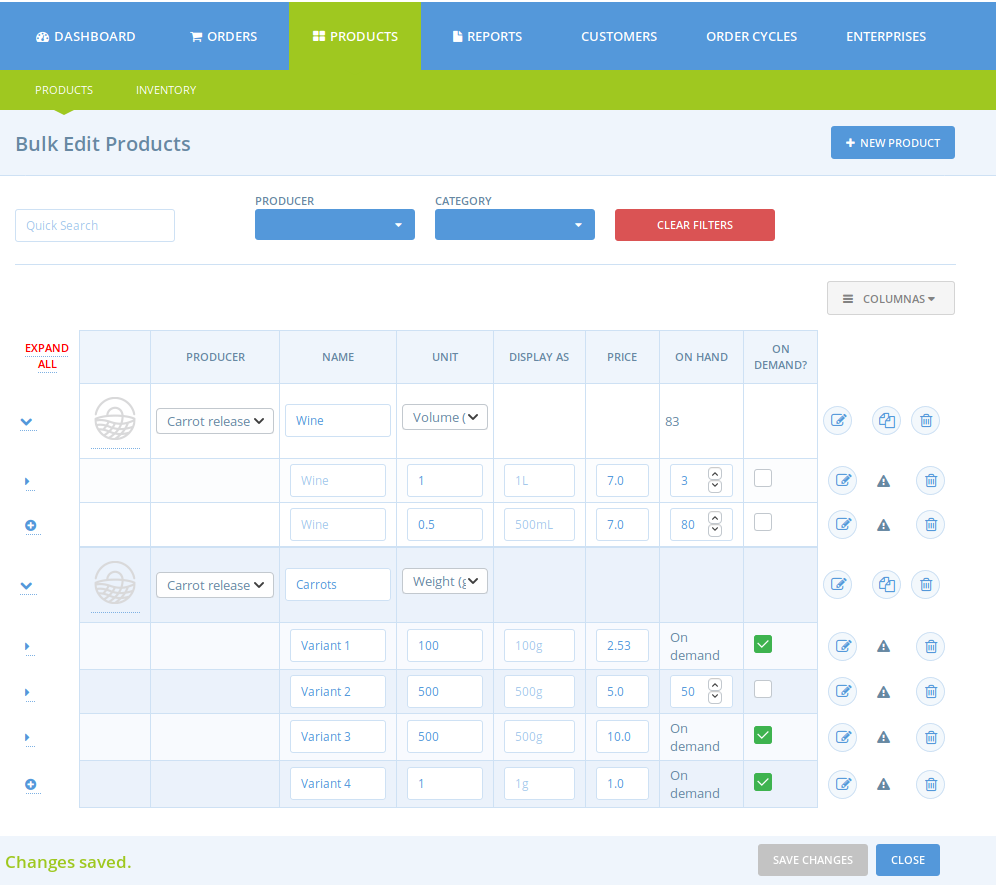Check on demand for Variant 2

763,689
